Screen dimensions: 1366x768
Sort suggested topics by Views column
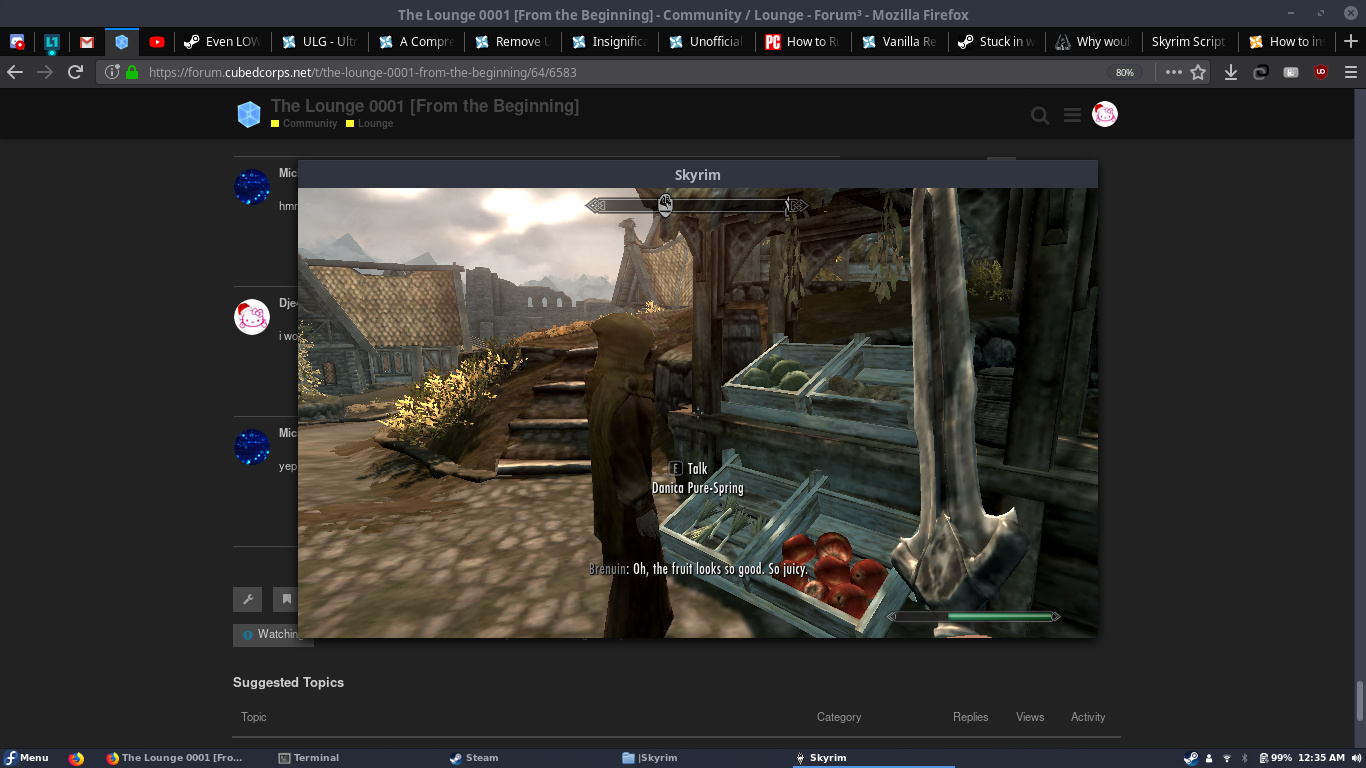[x=1030, y=717]
